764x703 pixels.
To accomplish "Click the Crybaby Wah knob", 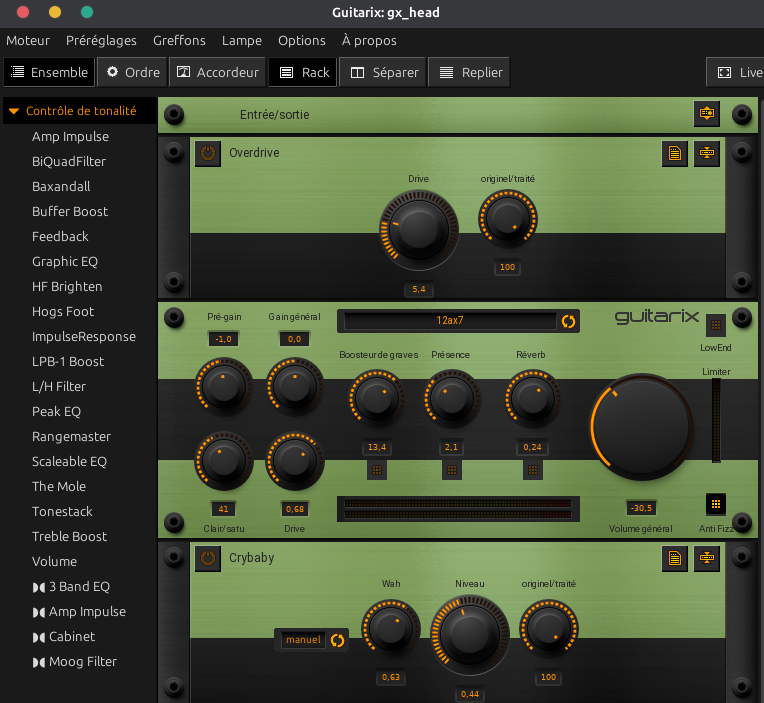I will [x=391, y=629].
